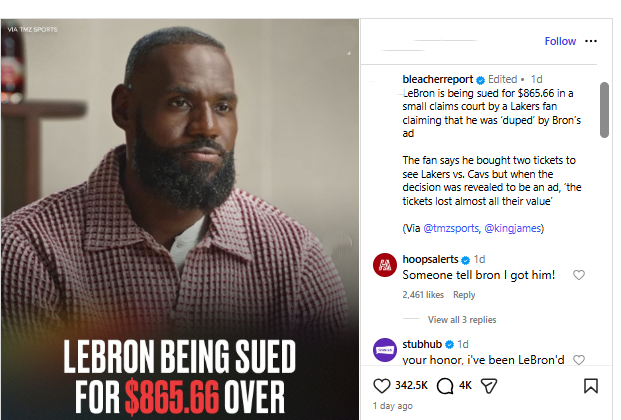View the 2,461 likes on the comment

(x=422, y=295)
